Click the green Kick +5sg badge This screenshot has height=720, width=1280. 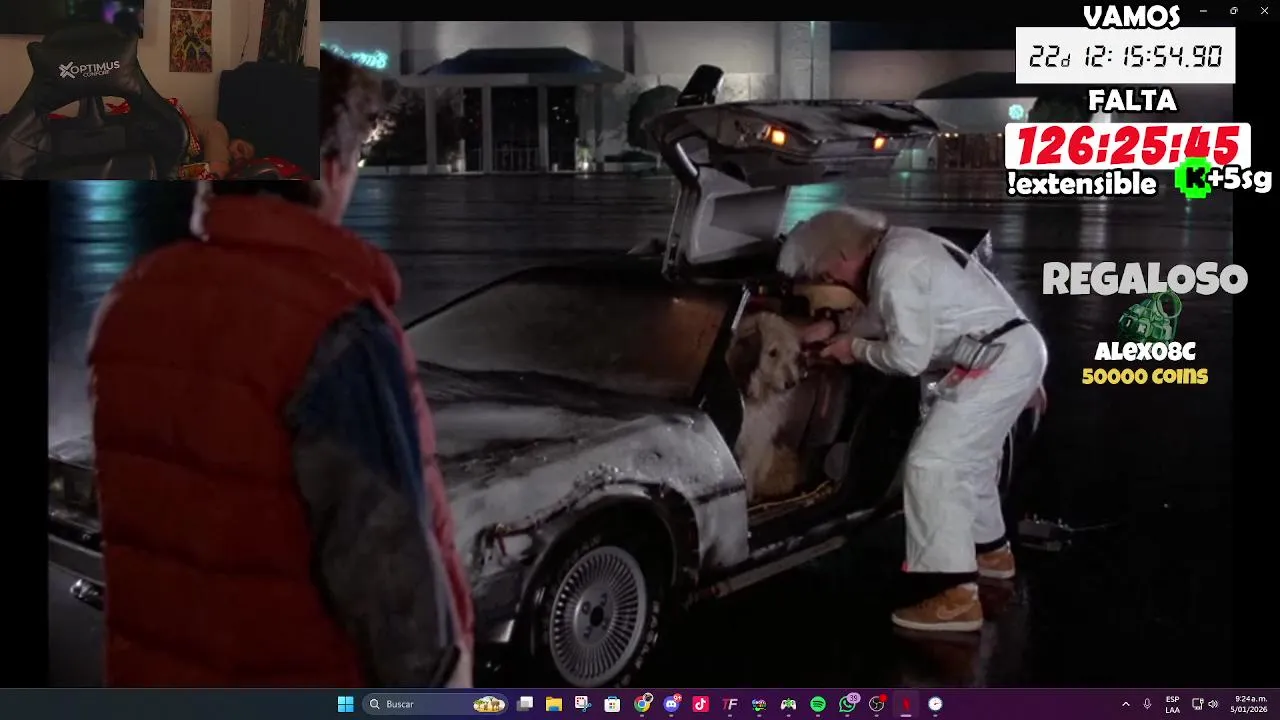[x=1193, y=179]
